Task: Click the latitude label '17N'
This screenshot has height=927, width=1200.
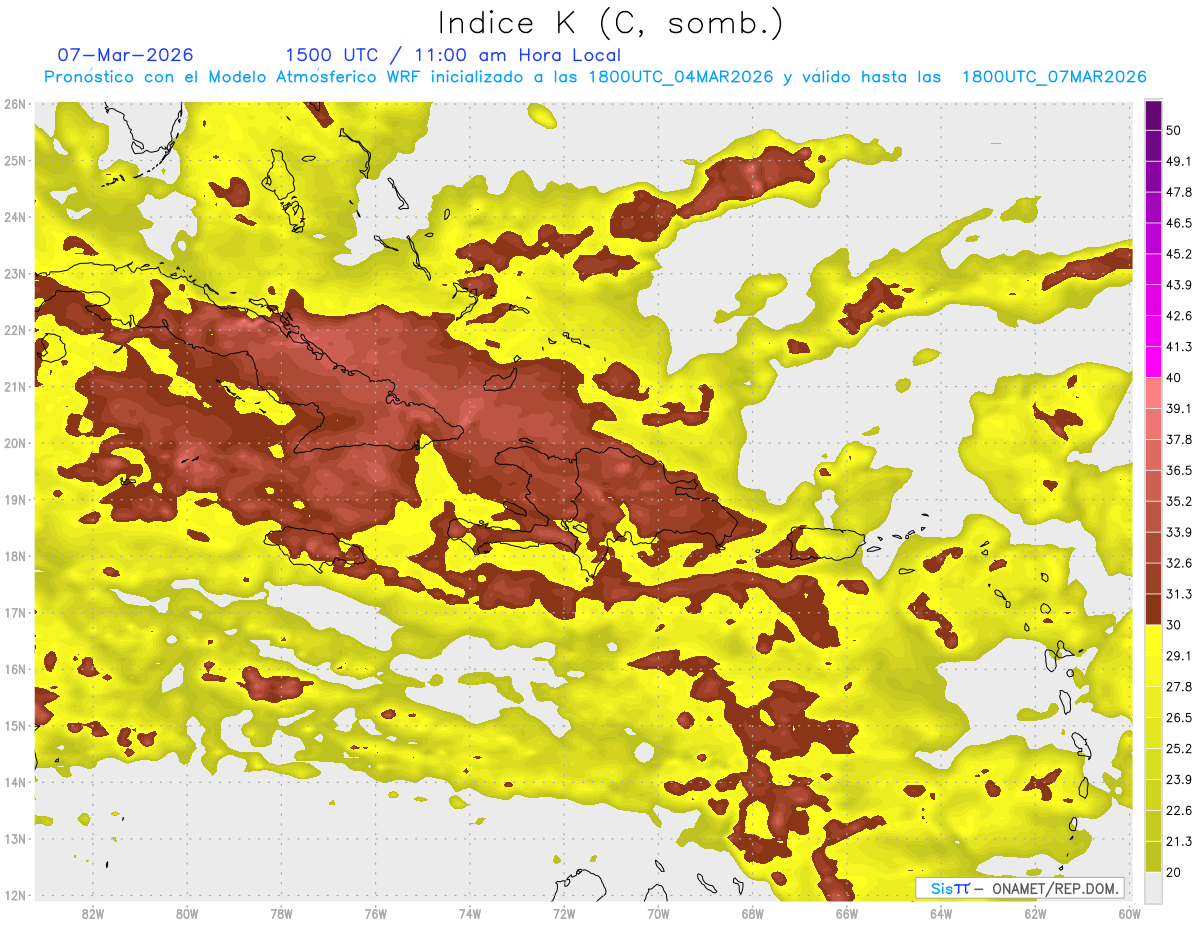Action: click(16, 613)
